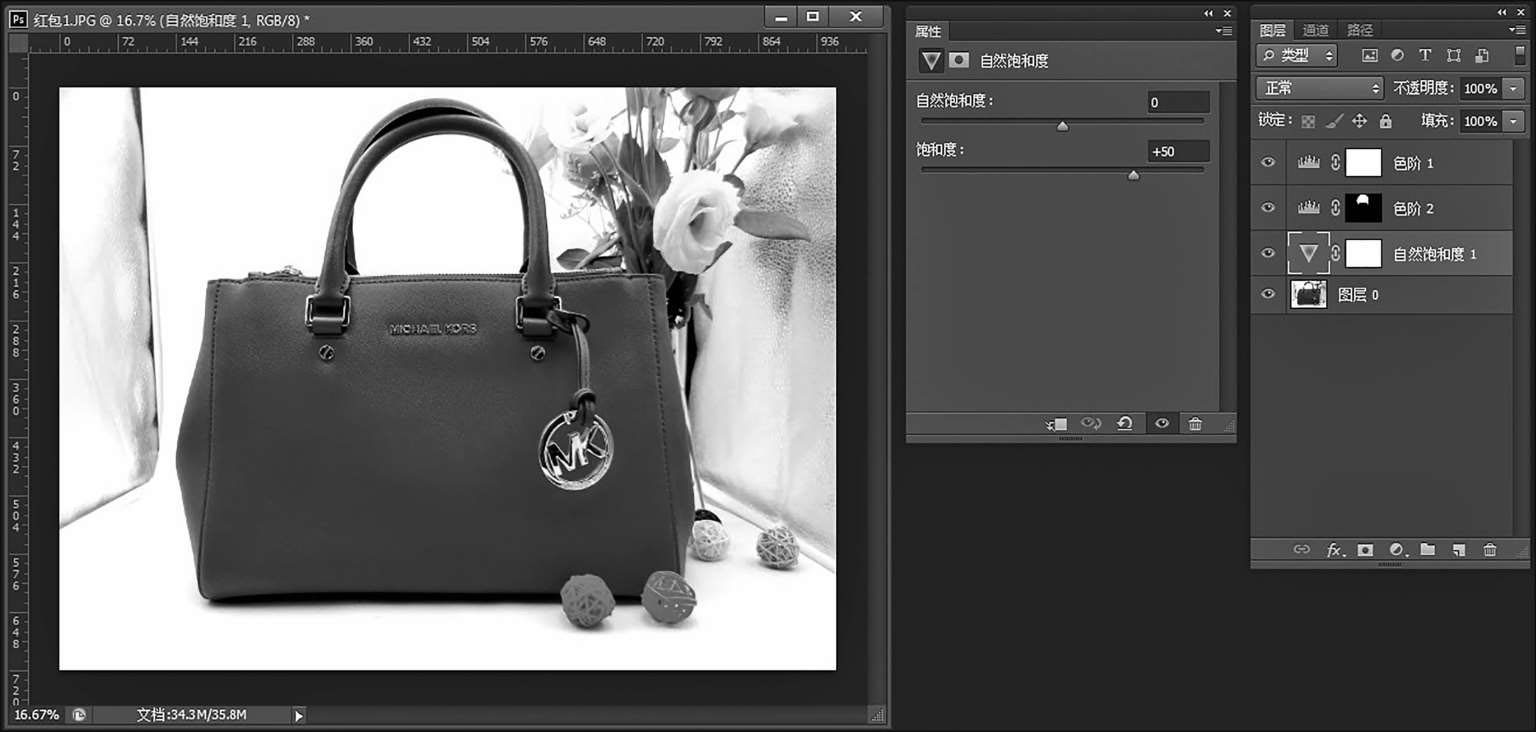Click the mask link icon on 色阶 1
The width and height of the screenshot is (1536, 732).
[x=1335, y=162]
